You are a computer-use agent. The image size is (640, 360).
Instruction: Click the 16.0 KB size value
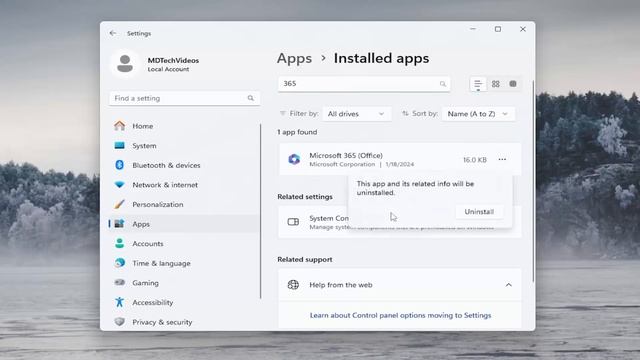click(x=475, y=160)
